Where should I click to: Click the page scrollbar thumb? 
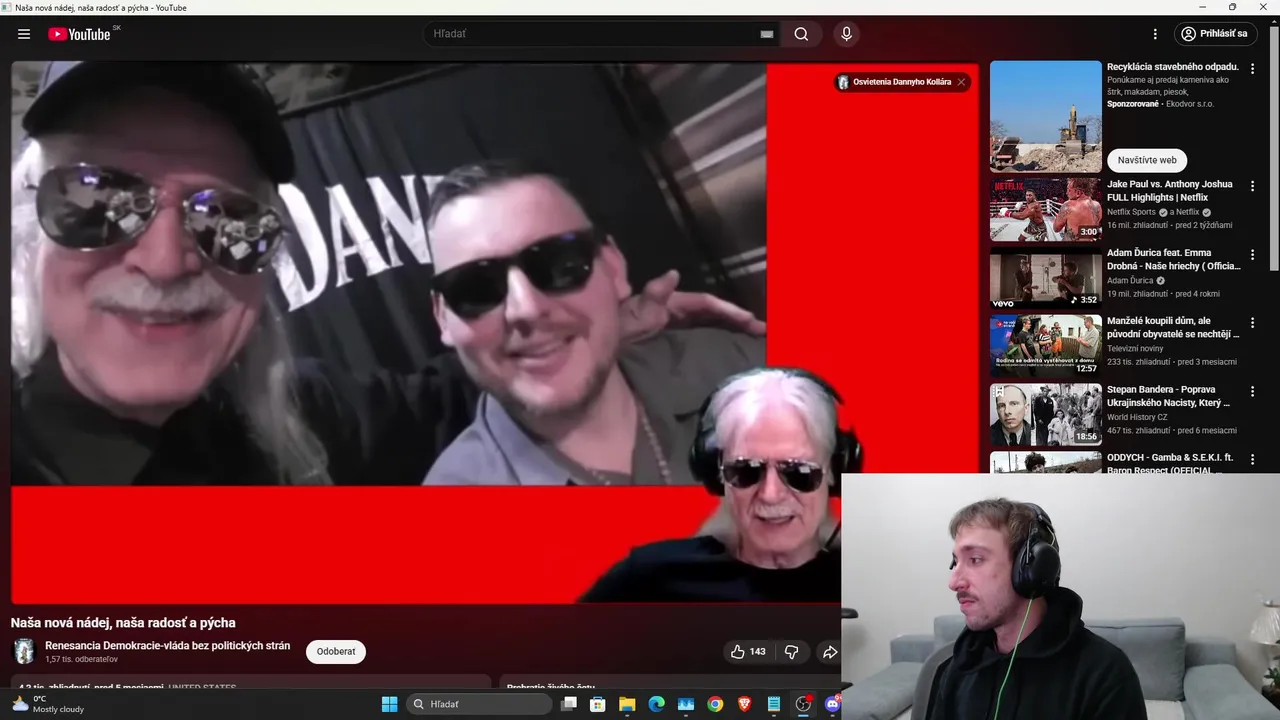pyautogui.click(x=1274, y=150)
